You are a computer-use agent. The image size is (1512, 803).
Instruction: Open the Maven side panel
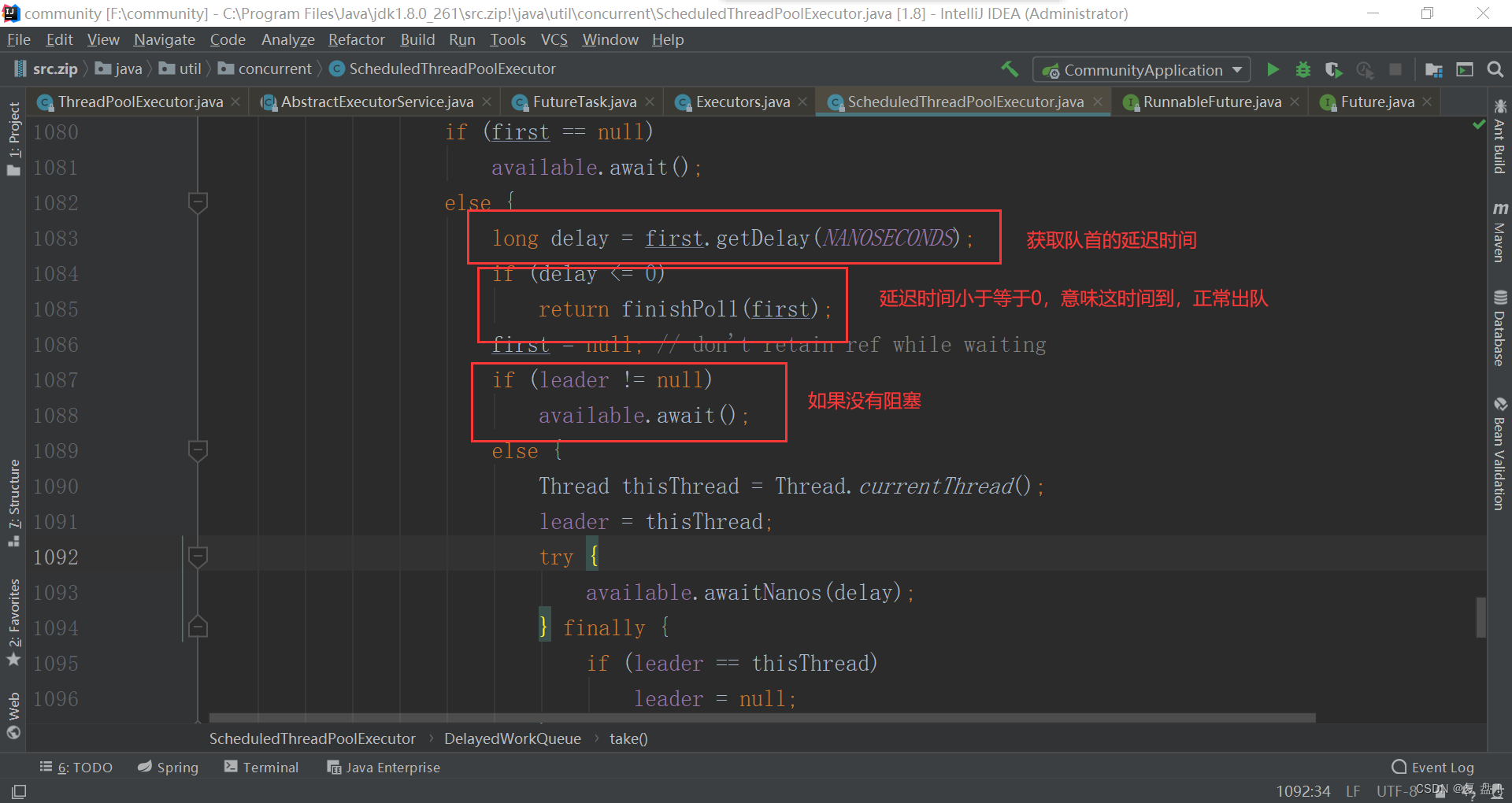[x=1499, y=231]
